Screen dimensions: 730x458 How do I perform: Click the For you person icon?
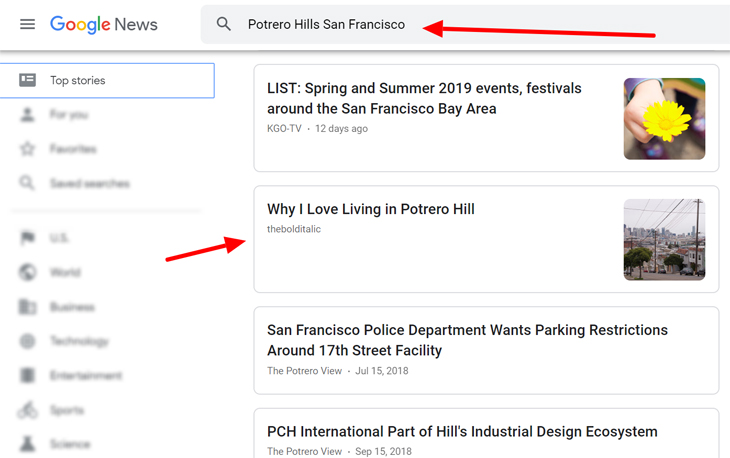[27, 114]
